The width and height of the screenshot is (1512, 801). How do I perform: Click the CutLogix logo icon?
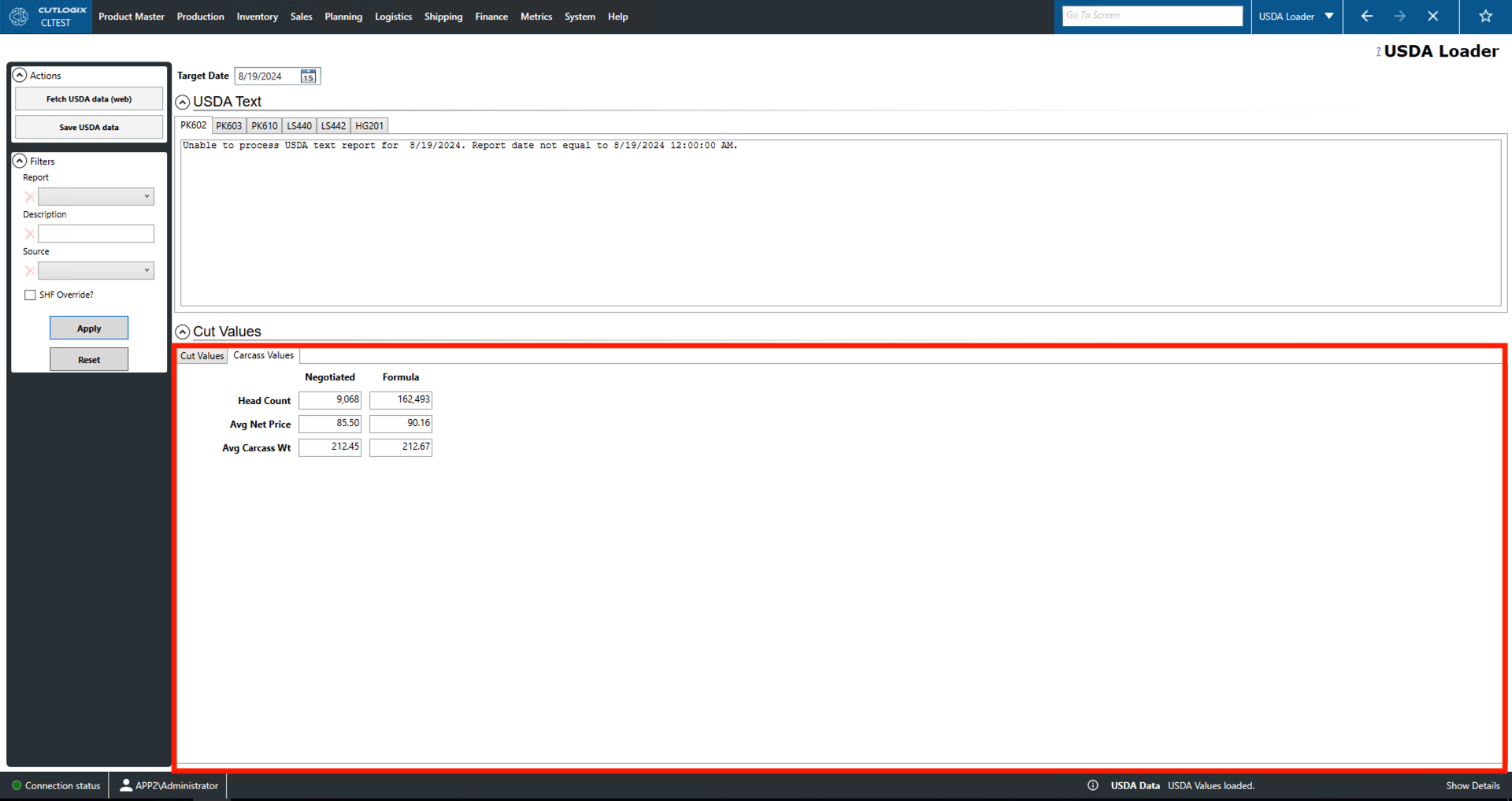[19, 16]
